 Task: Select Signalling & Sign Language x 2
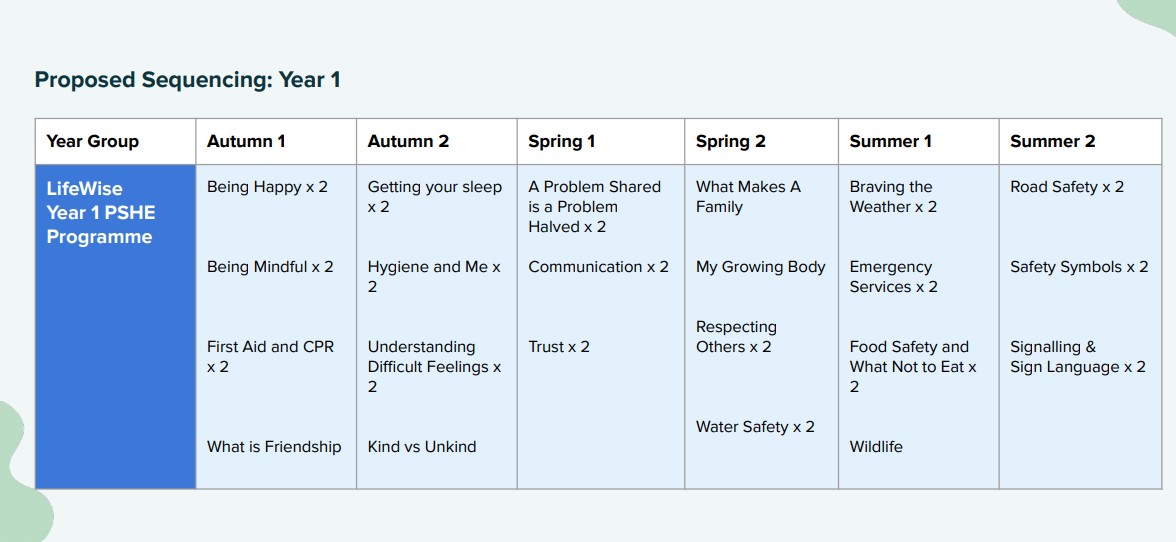[x=1078, y=357]
